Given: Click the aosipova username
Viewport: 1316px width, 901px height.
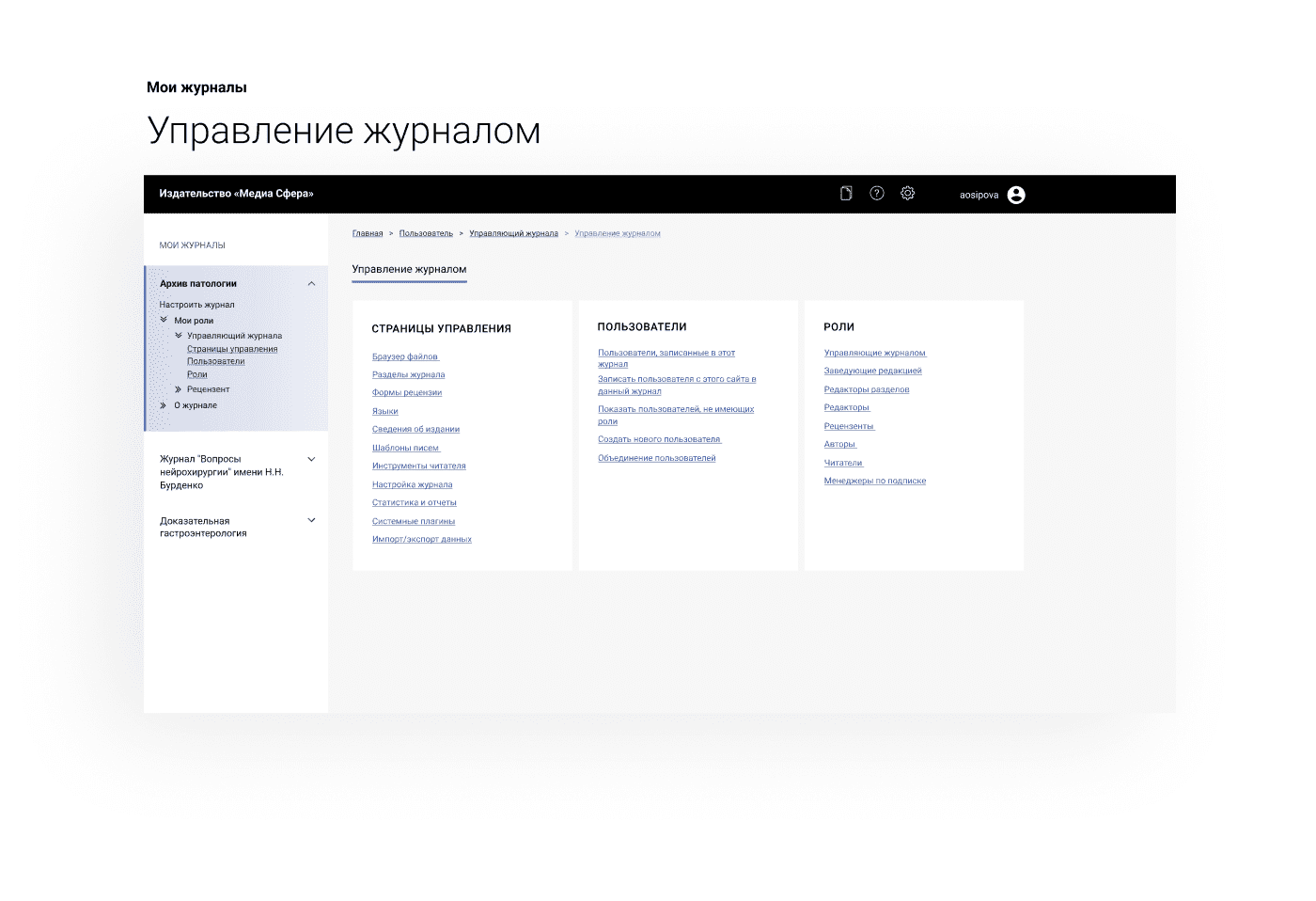Looking at the screenshot, I should pos(979,195).
